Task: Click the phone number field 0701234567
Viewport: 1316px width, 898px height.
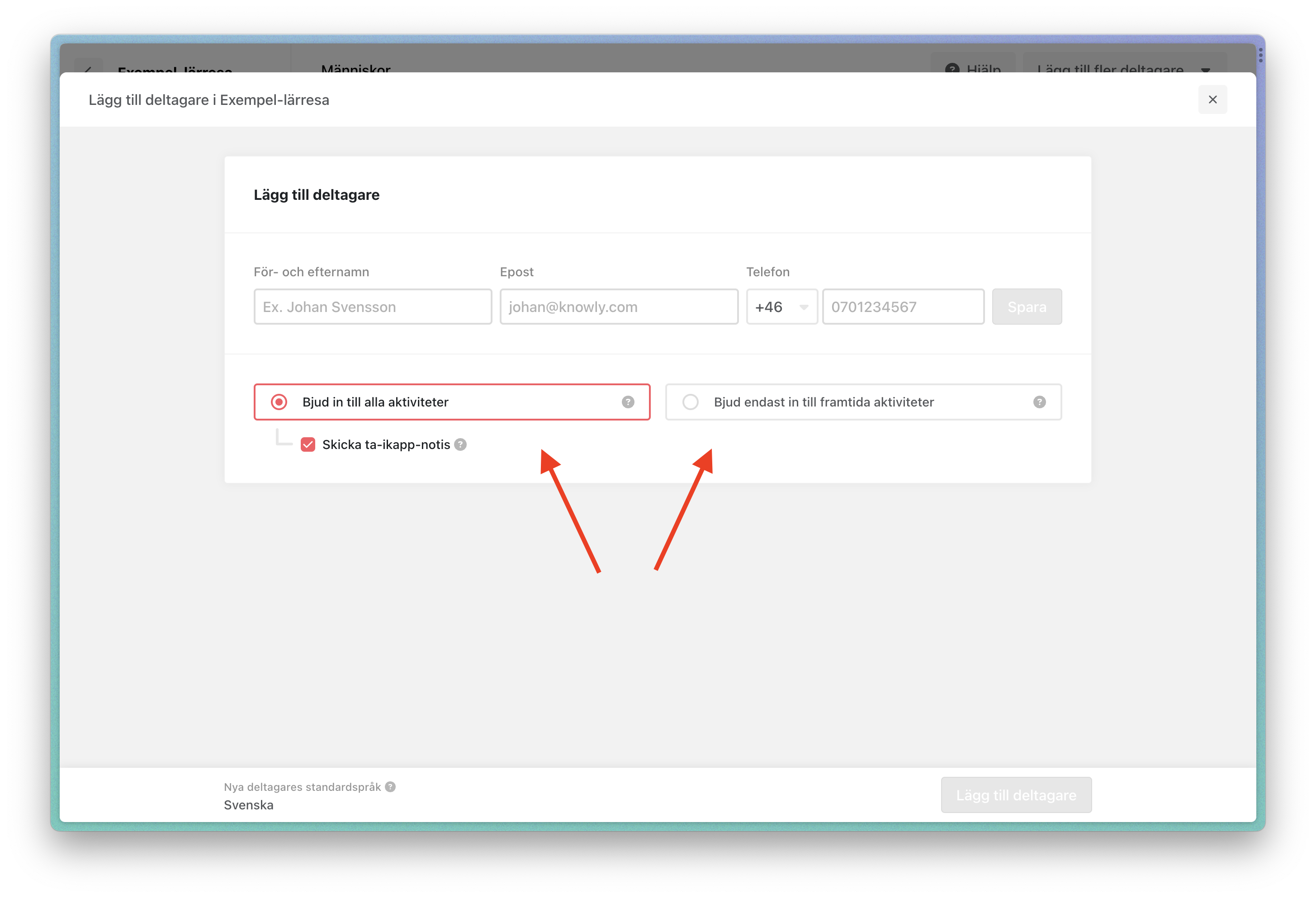Action: (x=903, y=307)
